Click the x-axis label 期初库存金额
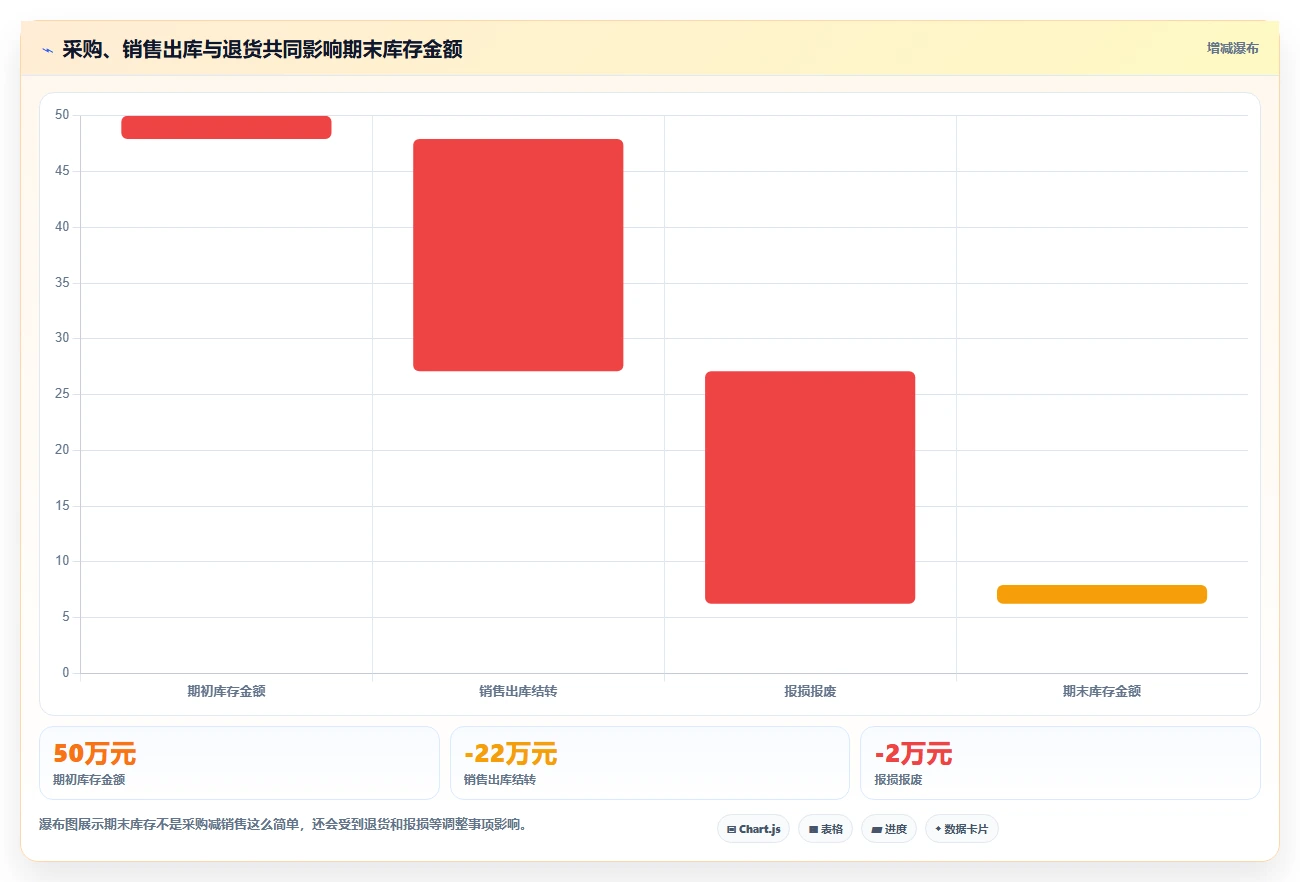 point(226,691)
